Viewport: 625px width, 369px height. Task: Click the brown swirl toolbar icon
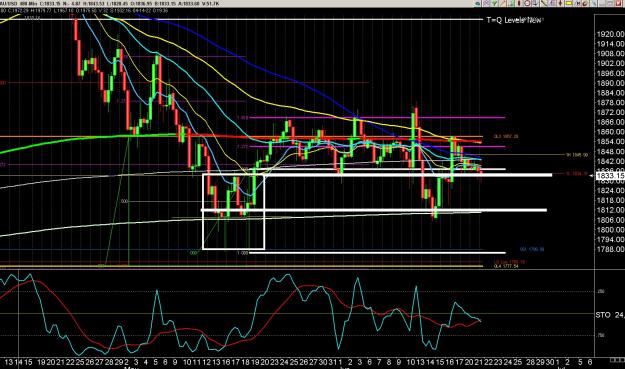tap(585, 4)
